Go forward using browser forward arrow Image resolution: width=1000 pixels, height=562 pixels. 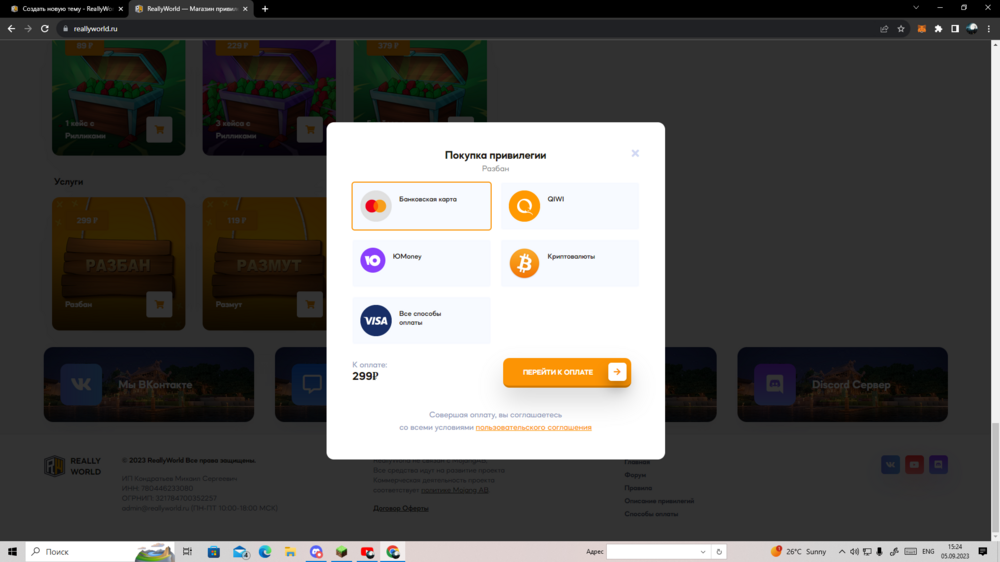click(x=27, y=29)
